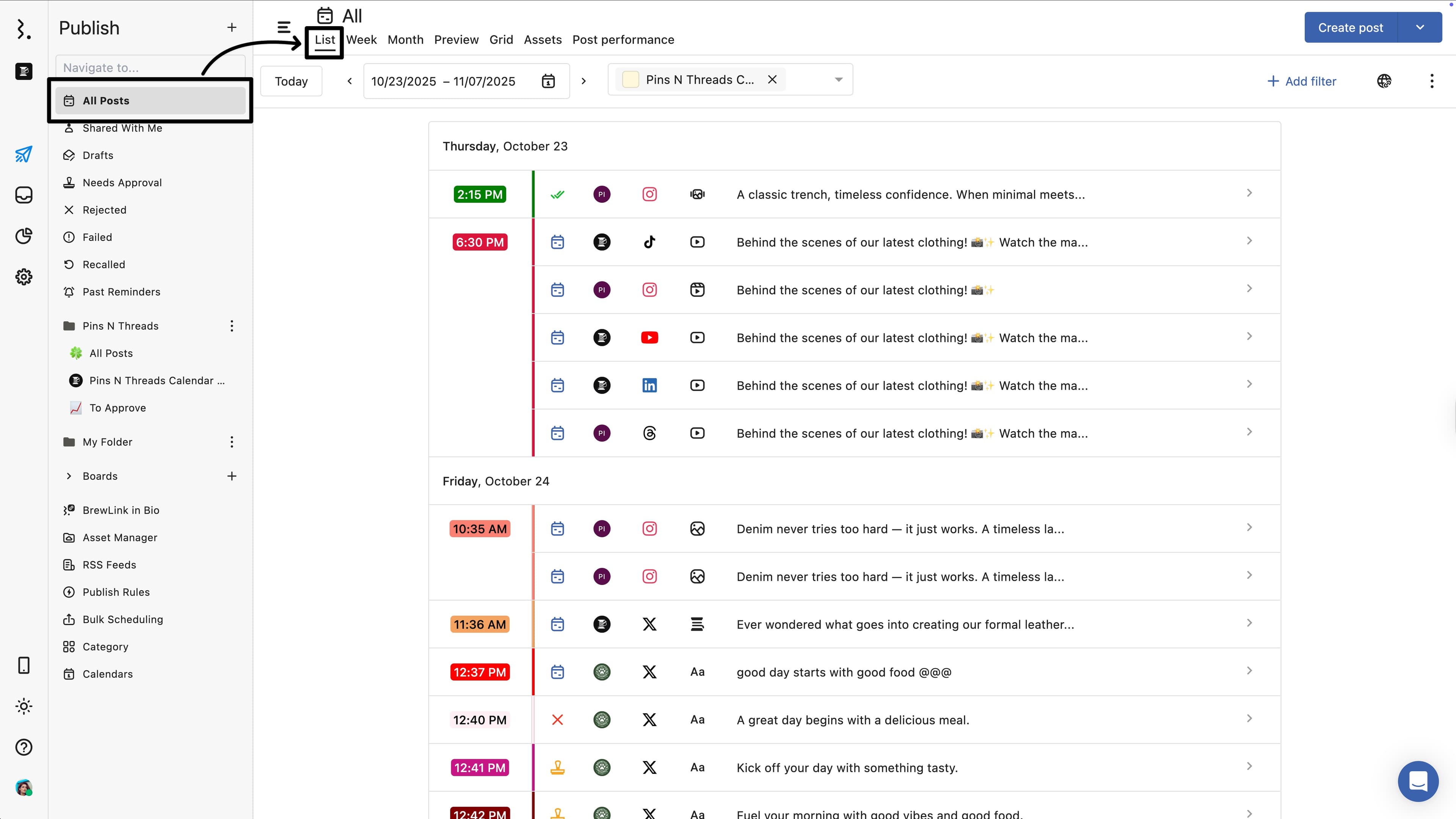1456x819 pixels.
Task: Click the mobile phone icon in rail
Action: coord(24,665)
